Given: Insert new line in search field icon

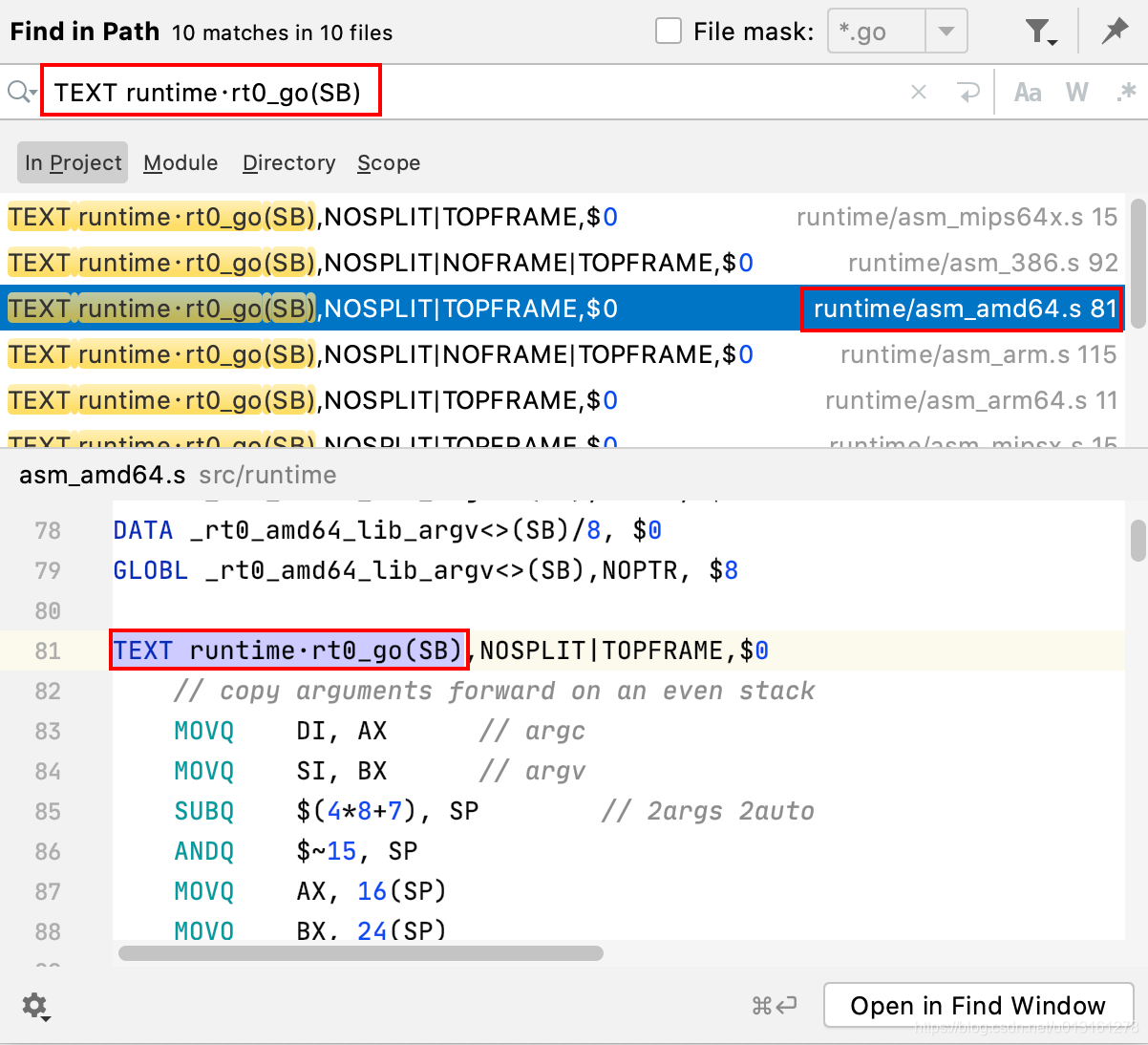Looking at the screenshot, I should (968, 92).
